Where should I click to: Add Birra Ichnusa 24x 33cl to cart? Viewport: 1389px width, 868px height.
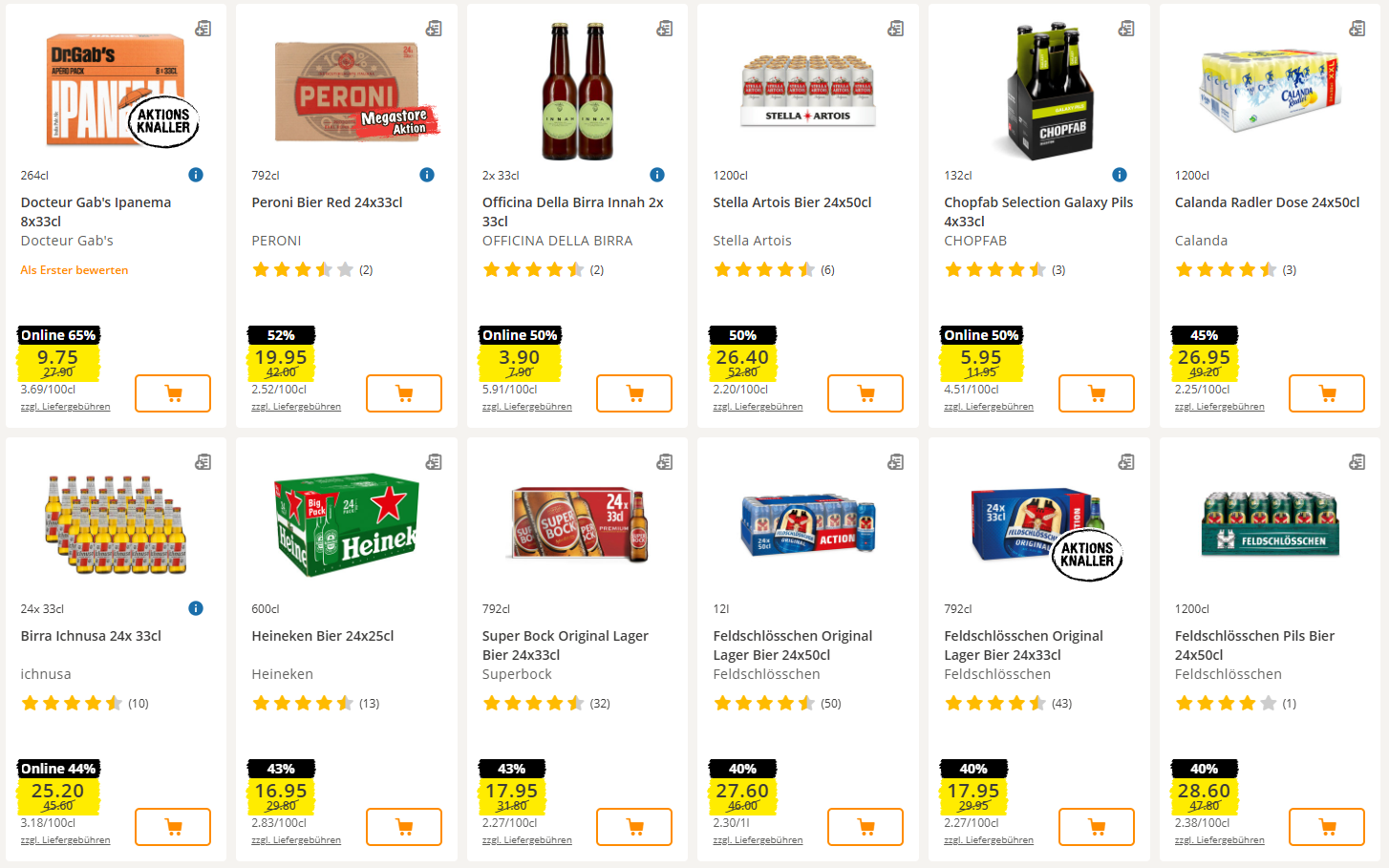[173, 827]
